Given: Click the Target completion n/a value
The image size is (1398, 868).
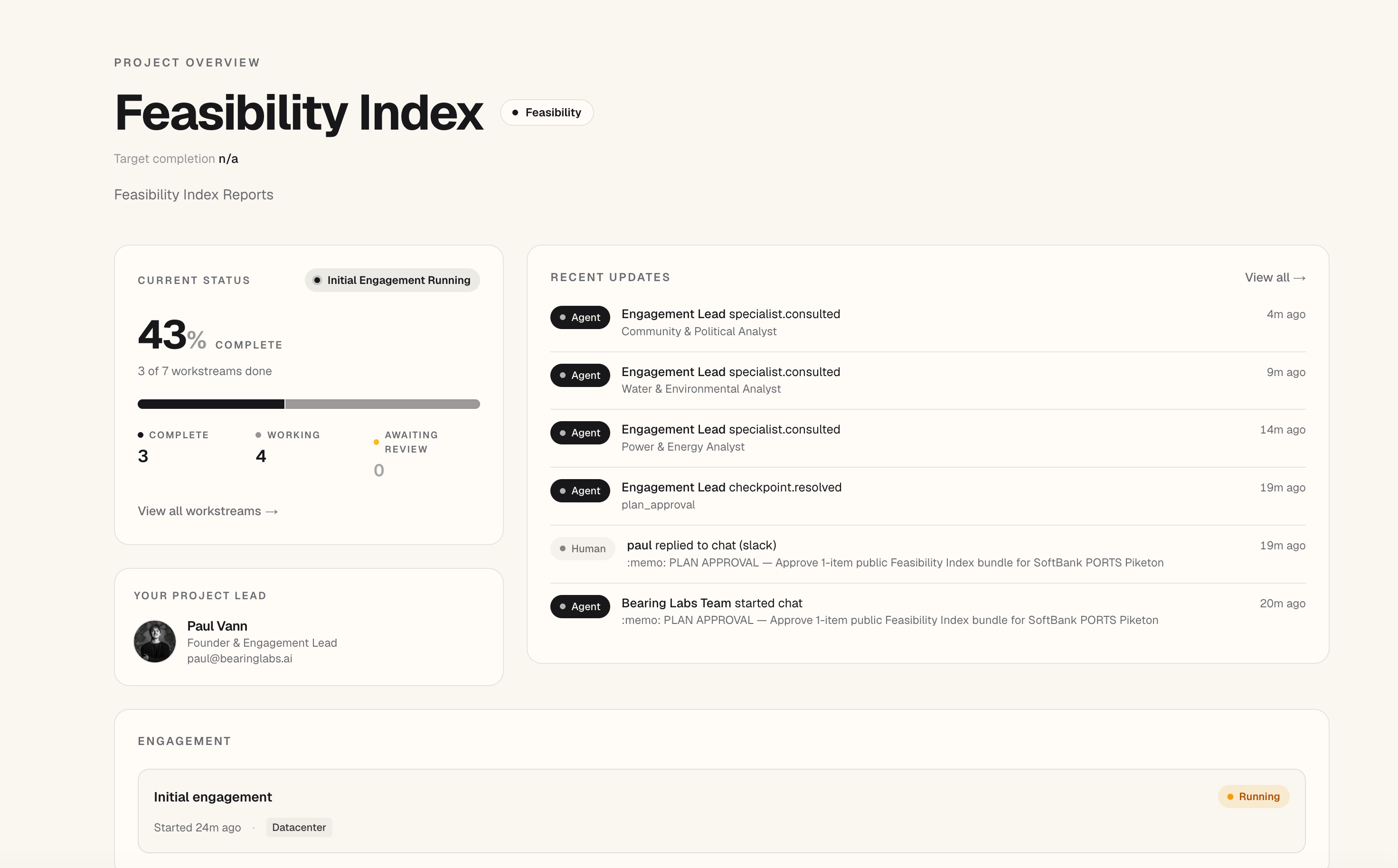Looking at the screenshot, I should click(x=228, y=159).
